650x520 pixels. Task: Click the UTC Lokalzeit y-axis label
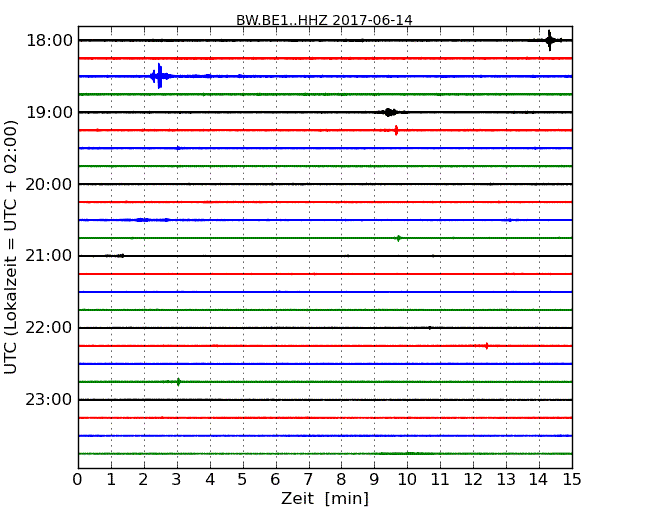[11, 247]
